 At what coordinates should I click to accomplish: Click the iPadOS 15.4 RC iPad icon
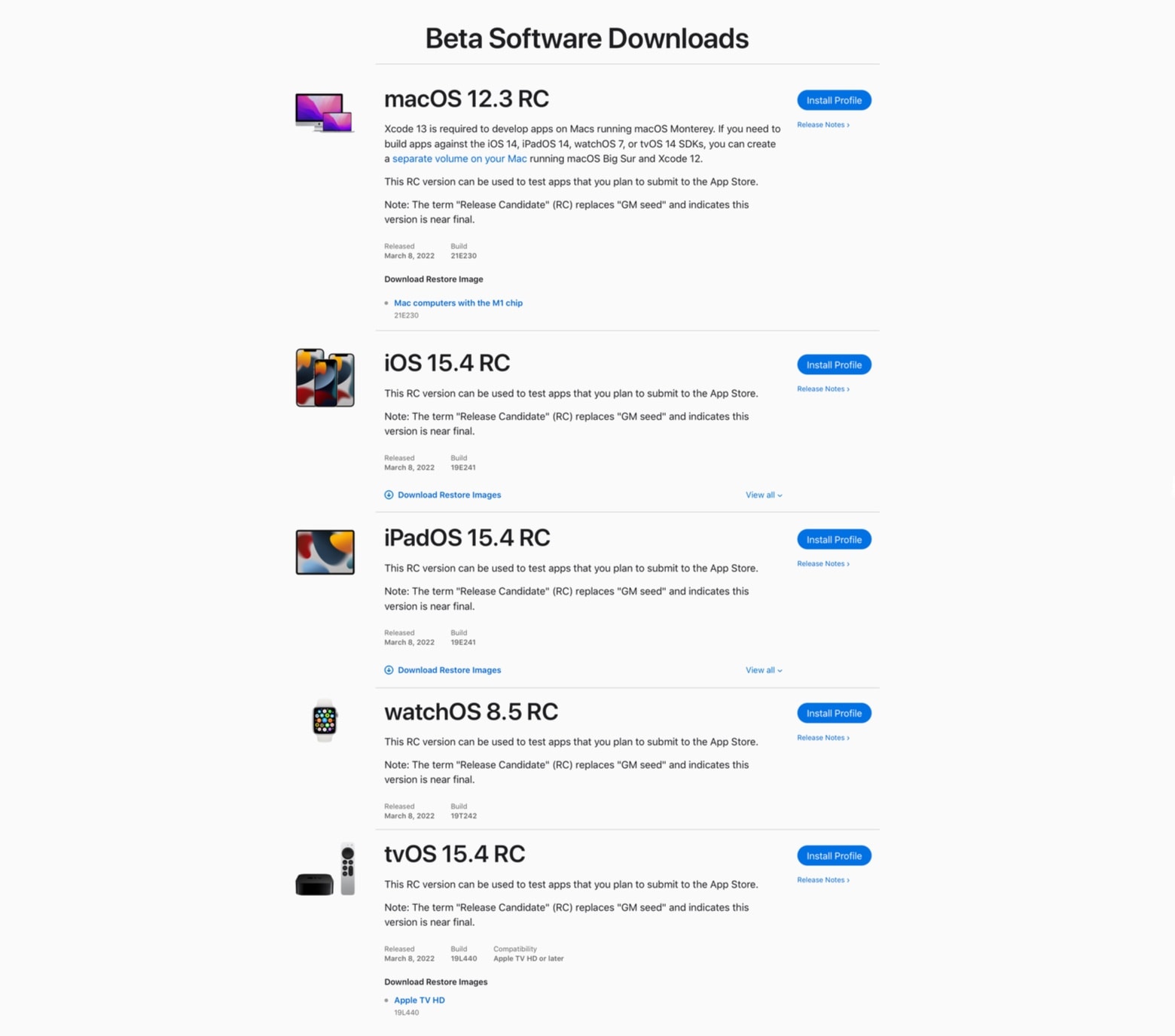(325, 552)
